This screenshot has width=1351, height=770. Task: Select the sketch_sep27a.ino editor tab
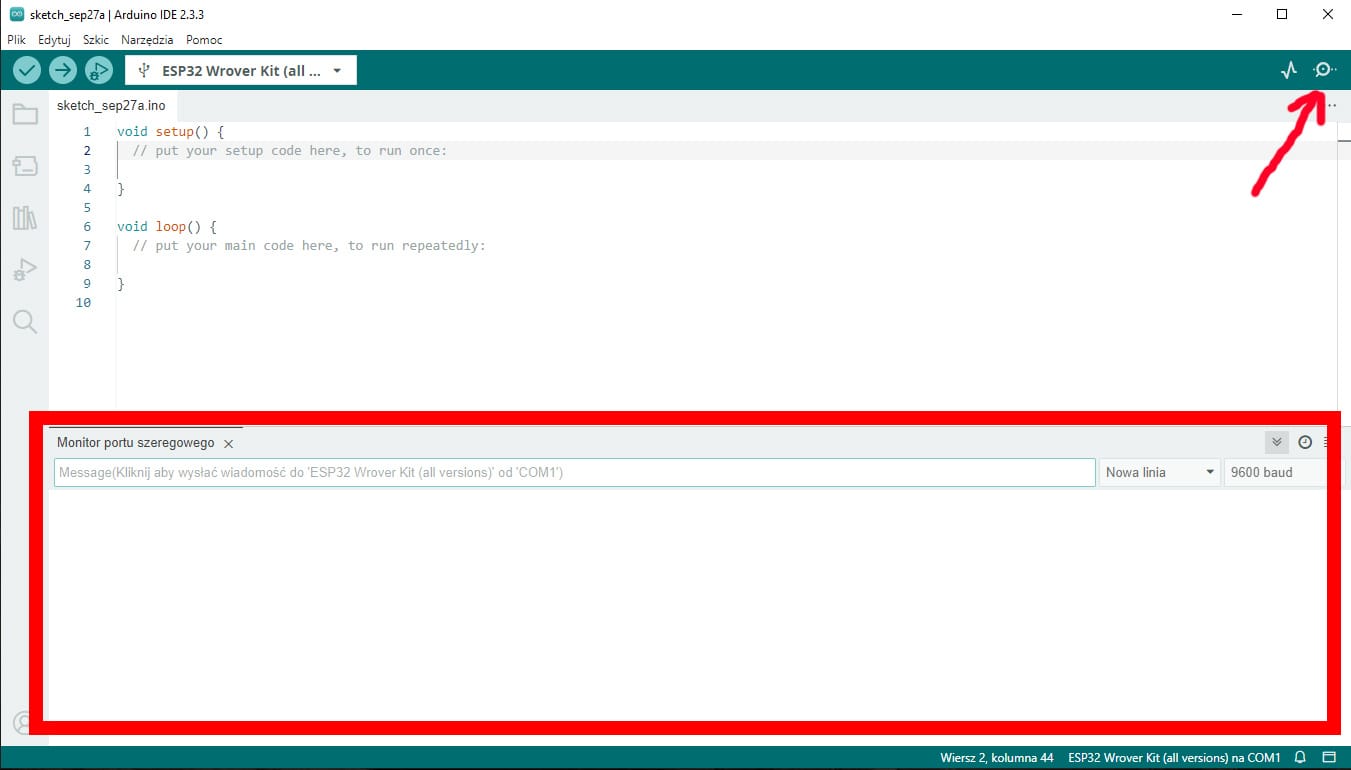tap(111, 105)
